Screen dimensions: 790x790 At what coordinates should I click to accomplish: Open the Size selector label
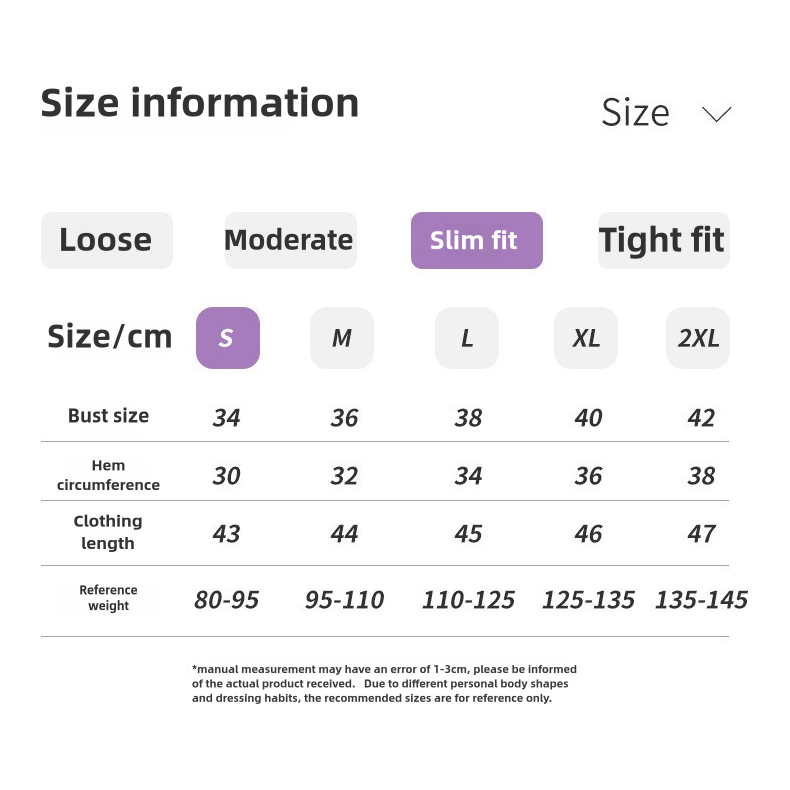(635, 113)
